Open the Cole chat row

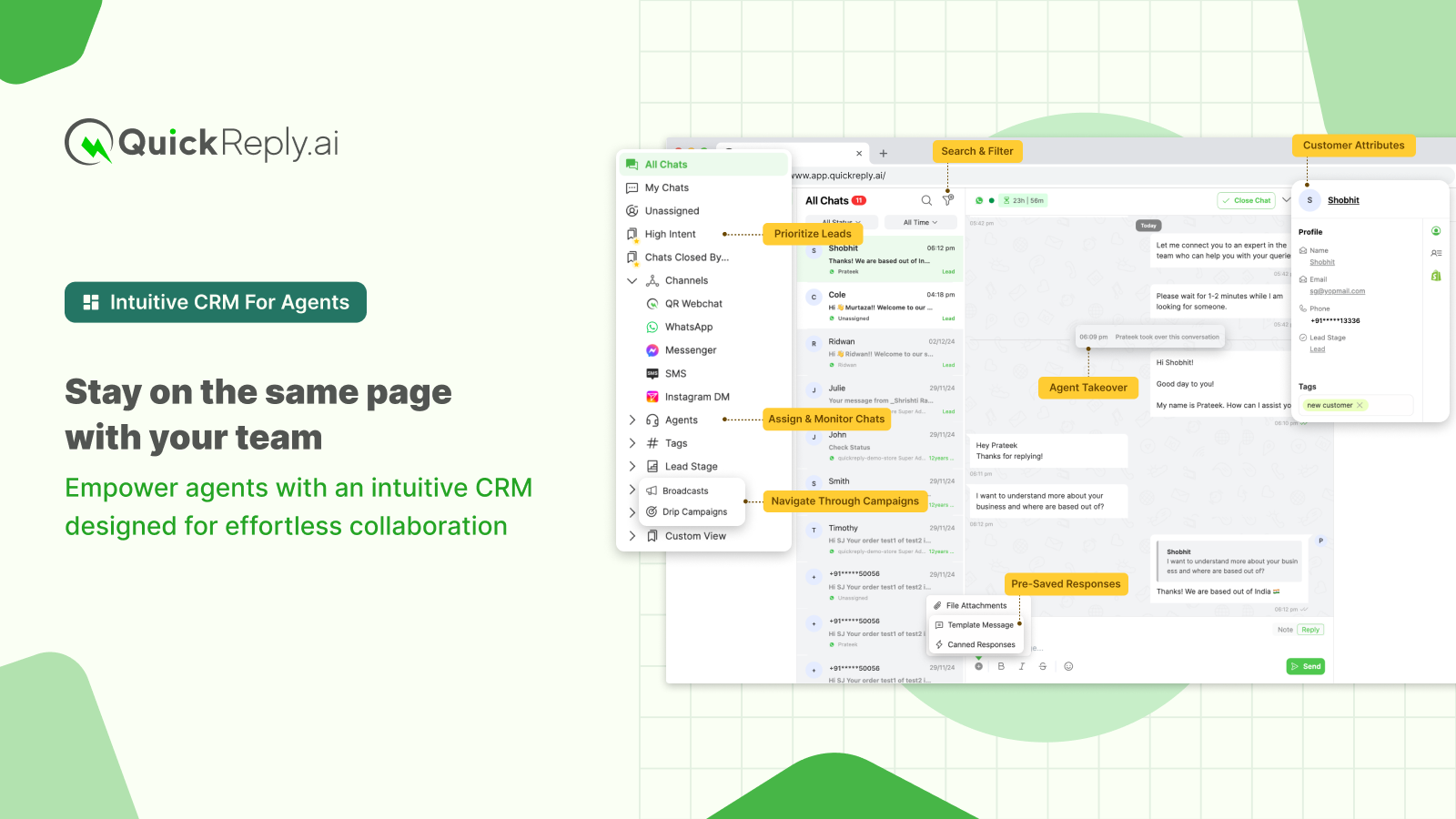(x=880, y=307)
